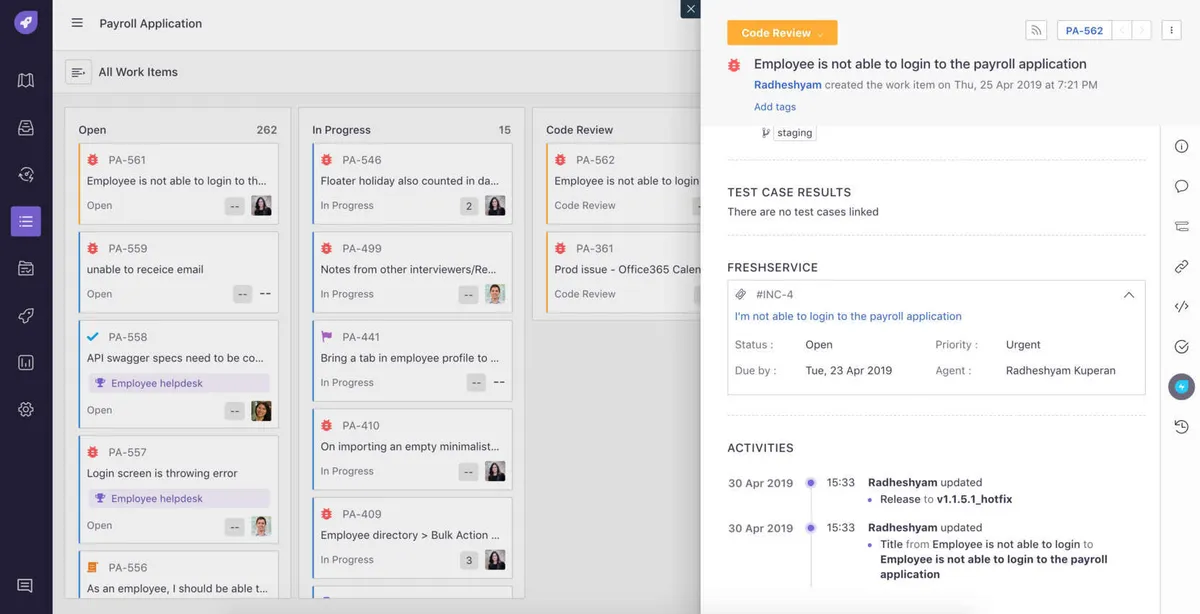Click the Payroll Application project name
Screen dimensions: 1200x614
click(x=150, y=23)
